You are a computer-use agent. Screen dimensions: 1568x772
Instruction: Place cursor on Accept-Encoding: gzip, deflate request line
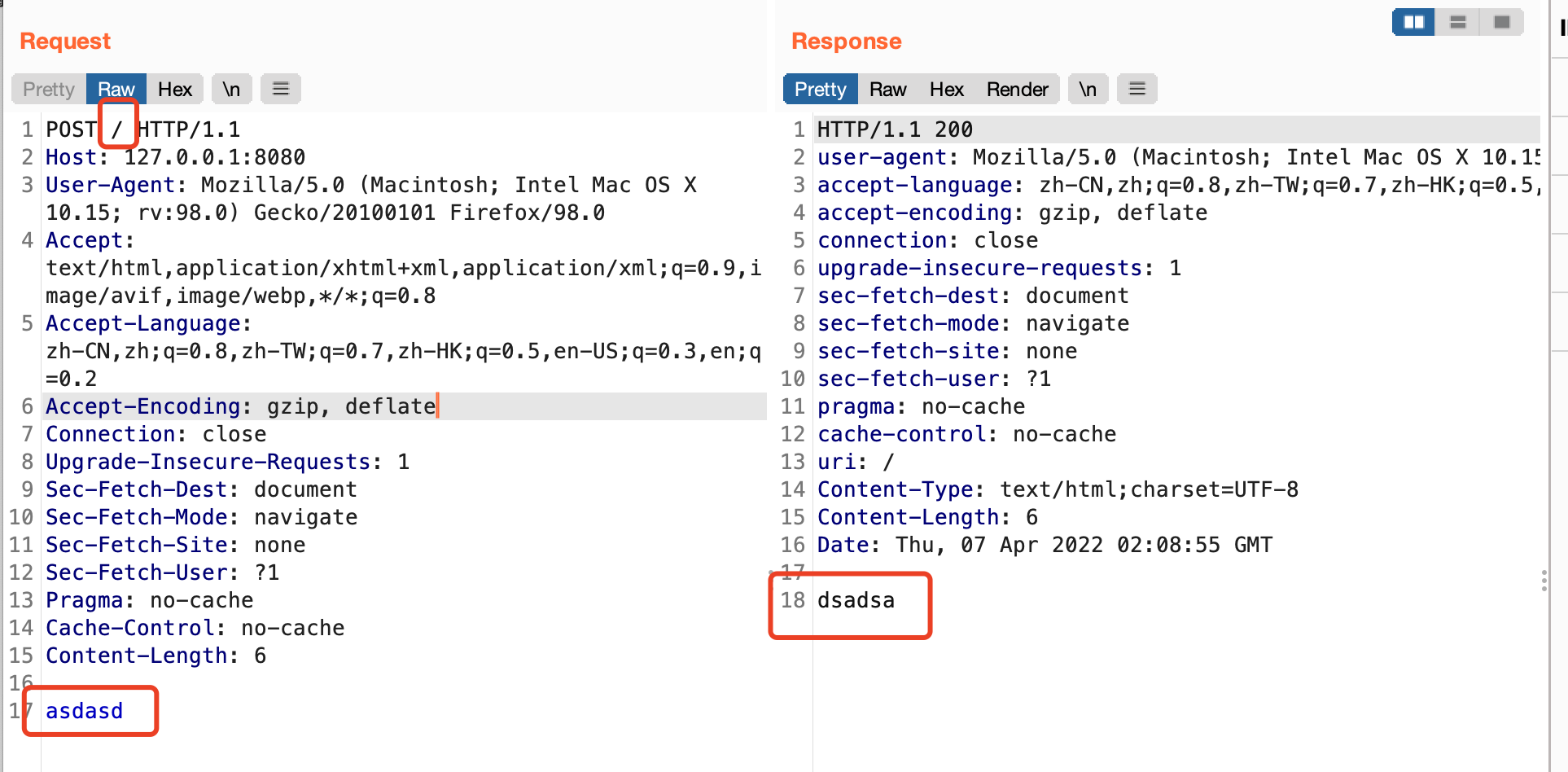click(x=241, y=406)
